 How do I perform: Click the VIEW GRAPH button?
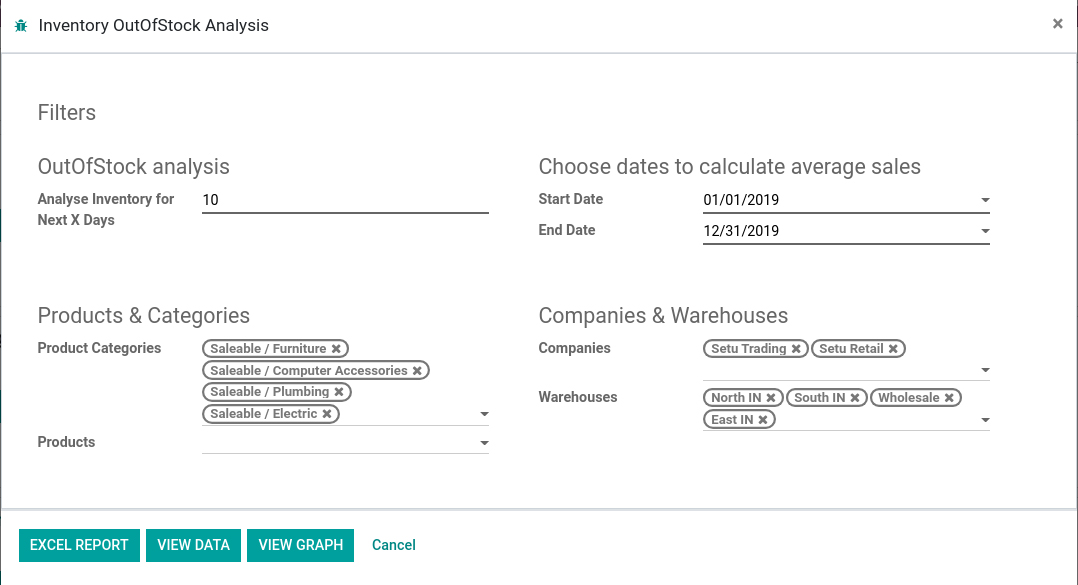coord(300,545)
